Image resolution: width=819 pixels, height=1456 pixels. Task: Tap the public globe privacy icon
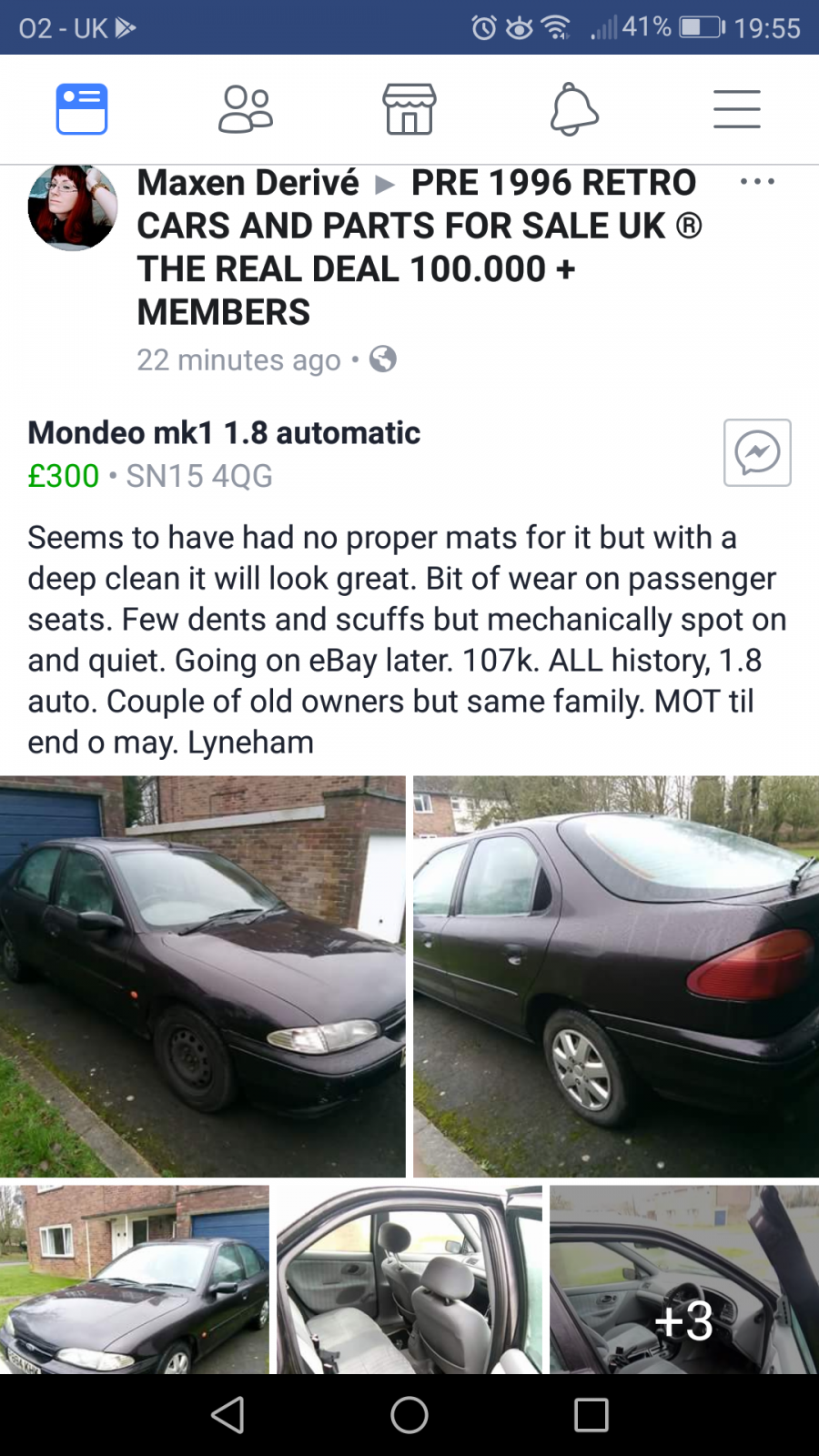click(383, 359)
